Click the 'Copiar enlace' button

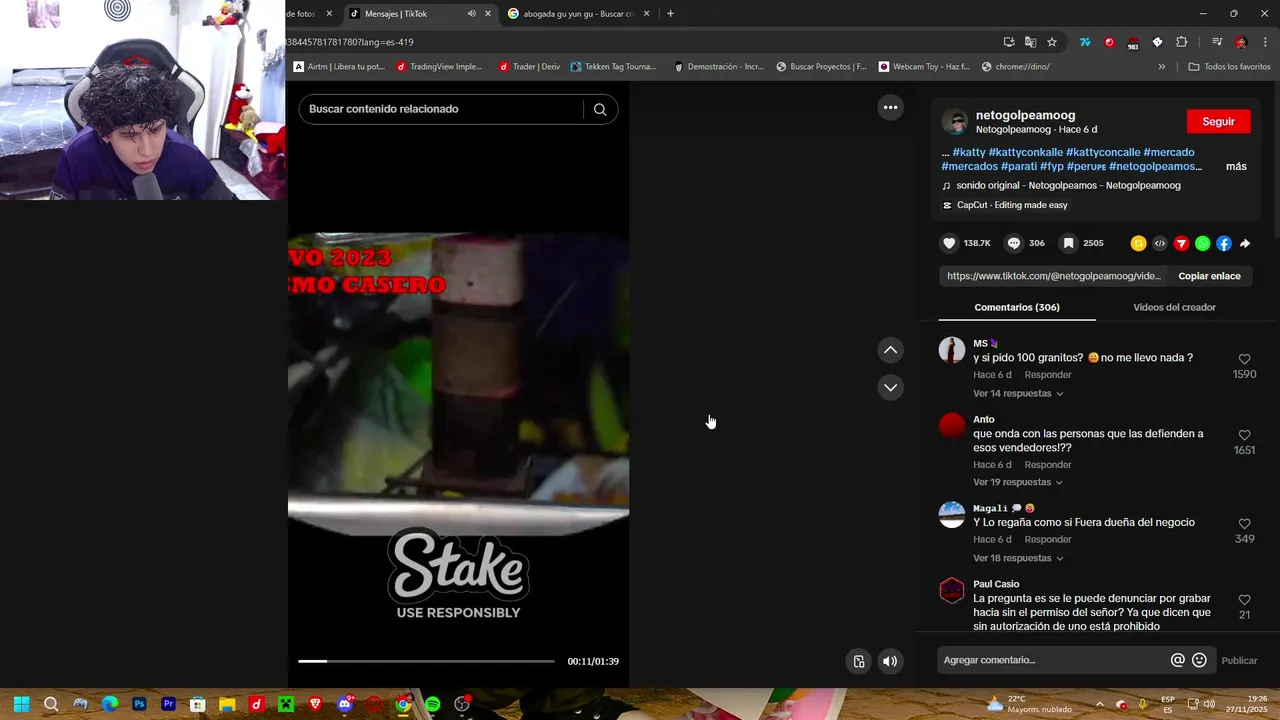[x=1209, y=276]
